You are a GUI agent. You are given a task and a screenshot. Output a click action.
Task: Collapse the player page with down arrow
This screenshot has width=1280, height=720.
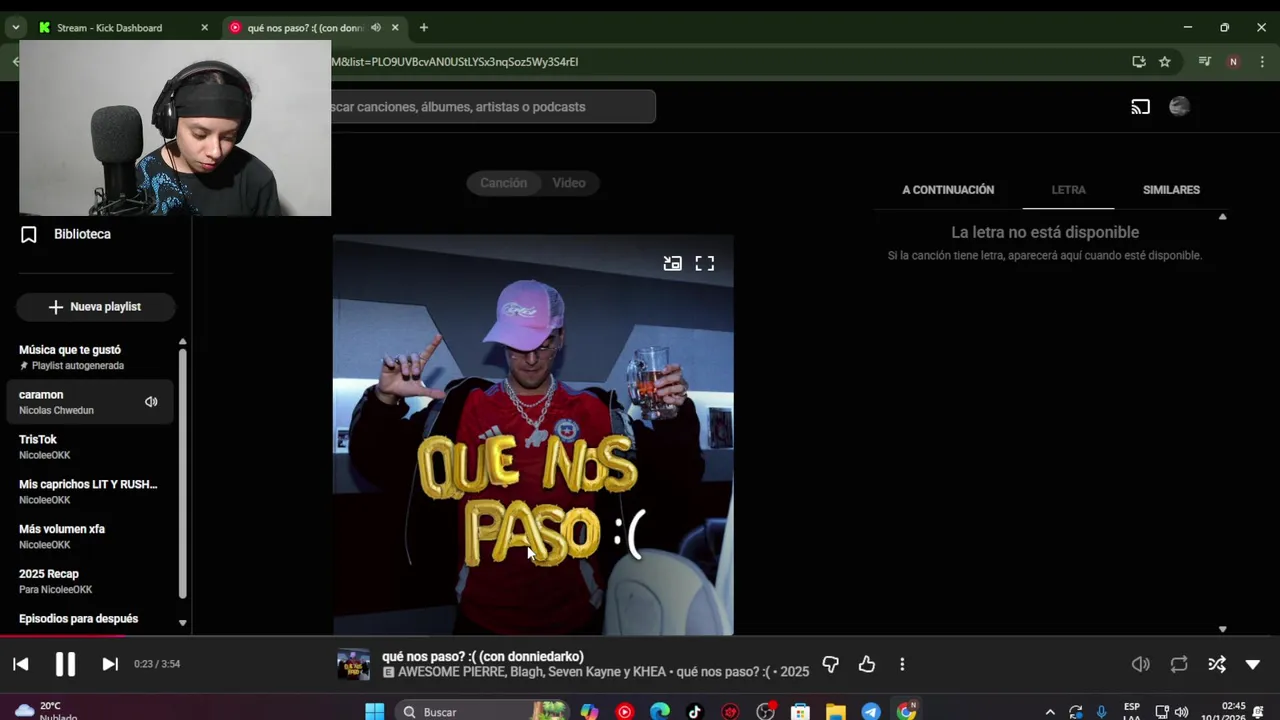1253,664
